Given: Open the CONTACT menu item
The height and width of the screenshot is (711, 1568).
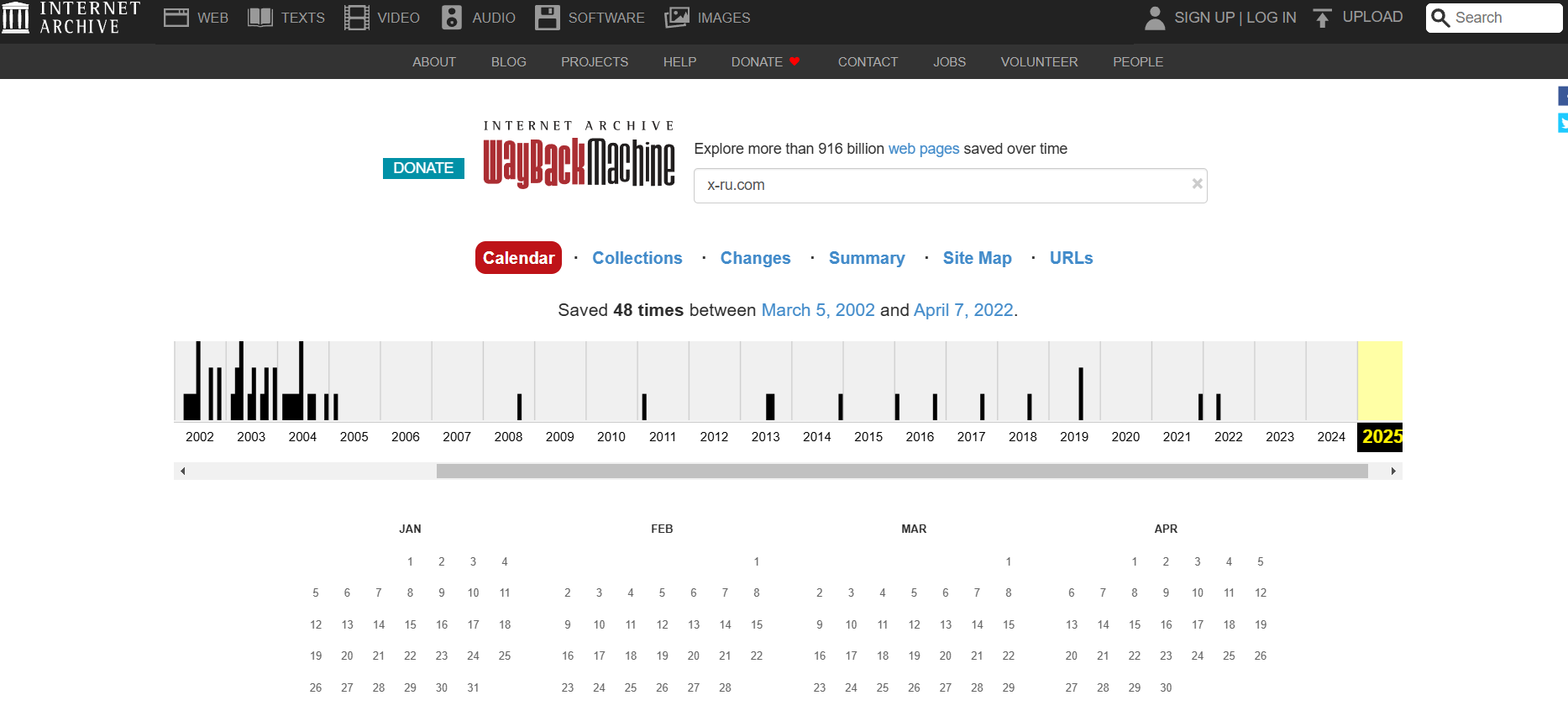Looking at the screenshot, I should pyautogui.click(x=868, y=62).
